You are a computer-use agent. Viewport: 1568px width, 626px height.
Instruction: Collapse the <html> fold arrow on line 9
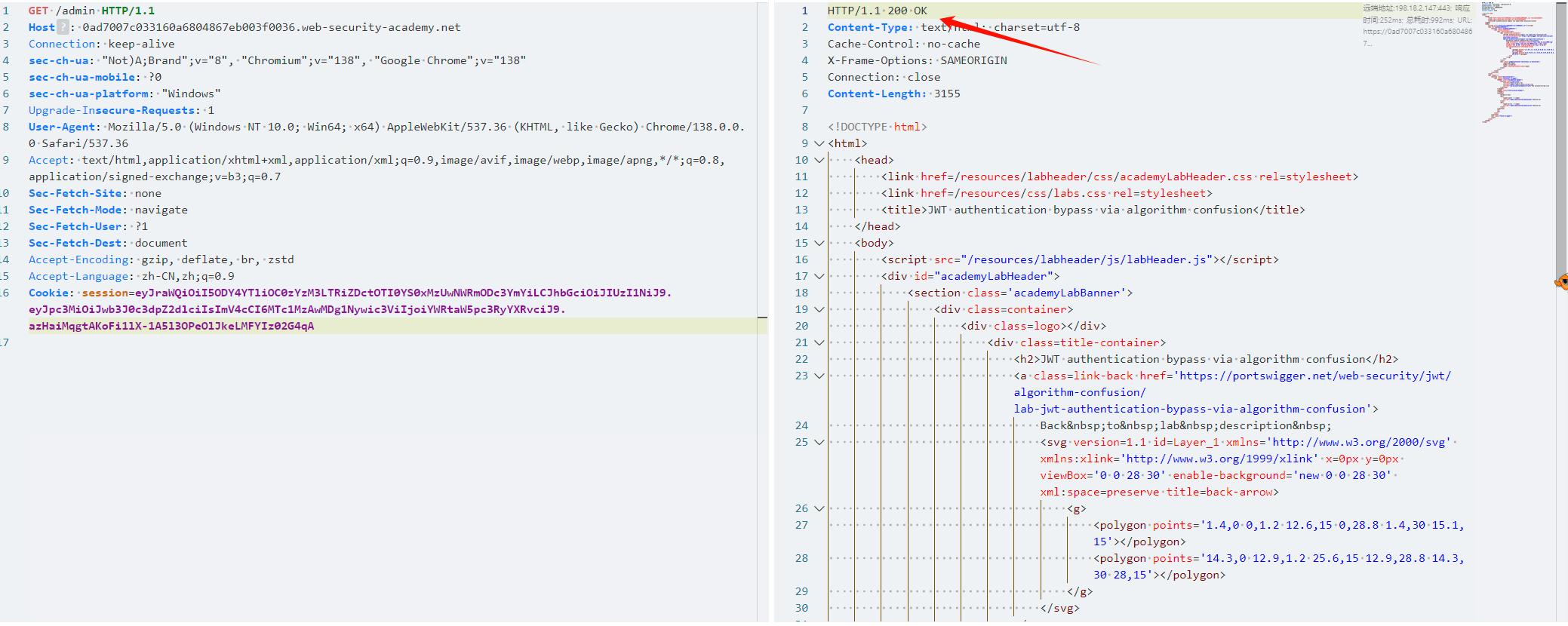pos(819,143)
